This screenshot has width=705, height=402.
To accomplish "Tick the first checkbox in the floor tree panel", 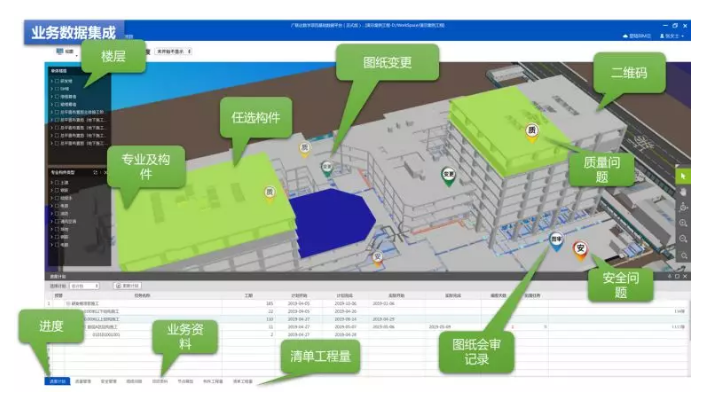I will click(59, 82).
